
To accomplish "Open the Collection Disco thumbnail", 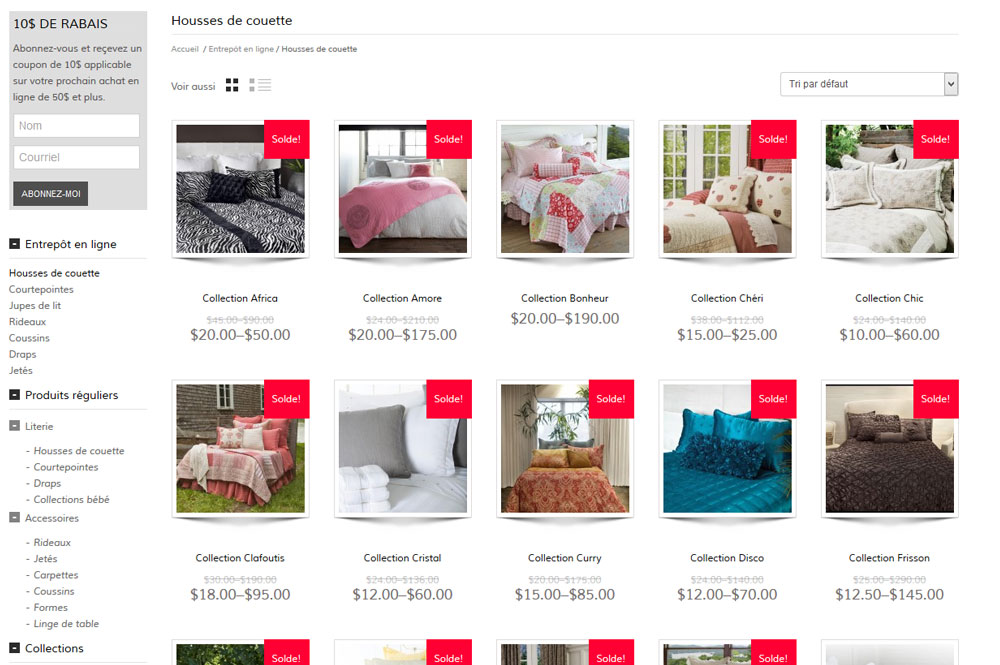I will pyautogui.click(x=727, y=448).
